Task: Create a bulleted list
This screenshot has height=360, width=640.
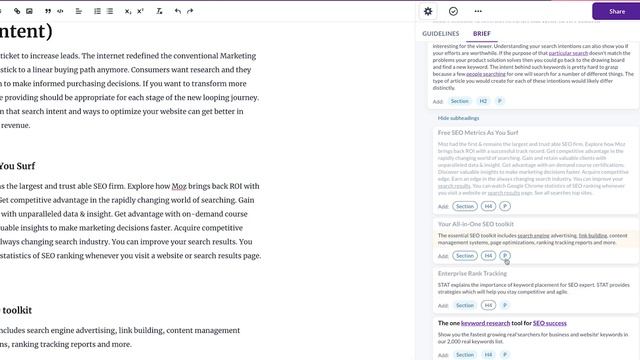Action: [110, 11]
